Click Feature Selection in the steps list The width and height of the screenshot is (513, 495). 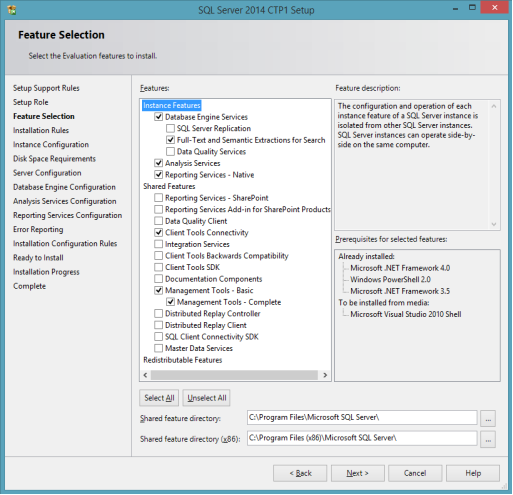[44, 116]
